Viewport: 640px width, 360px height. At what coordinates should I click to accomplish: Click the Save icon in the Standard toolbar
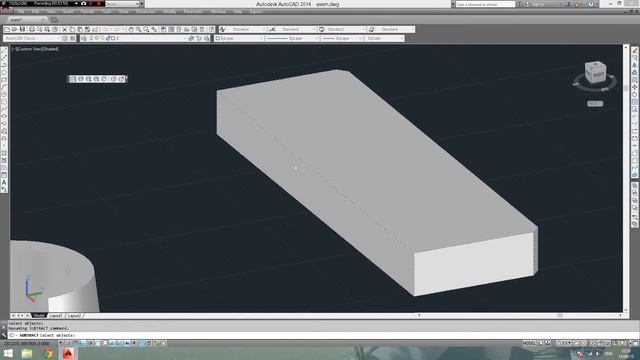tap(22, 29)
